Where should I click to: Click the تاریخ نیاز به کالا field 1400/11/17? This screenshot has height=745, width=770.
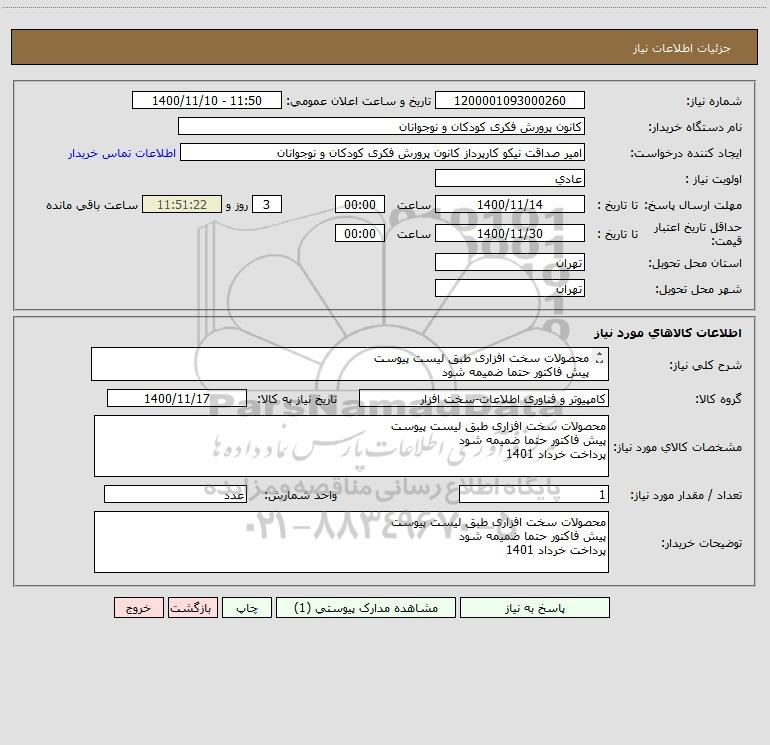(x=177, y=398)
